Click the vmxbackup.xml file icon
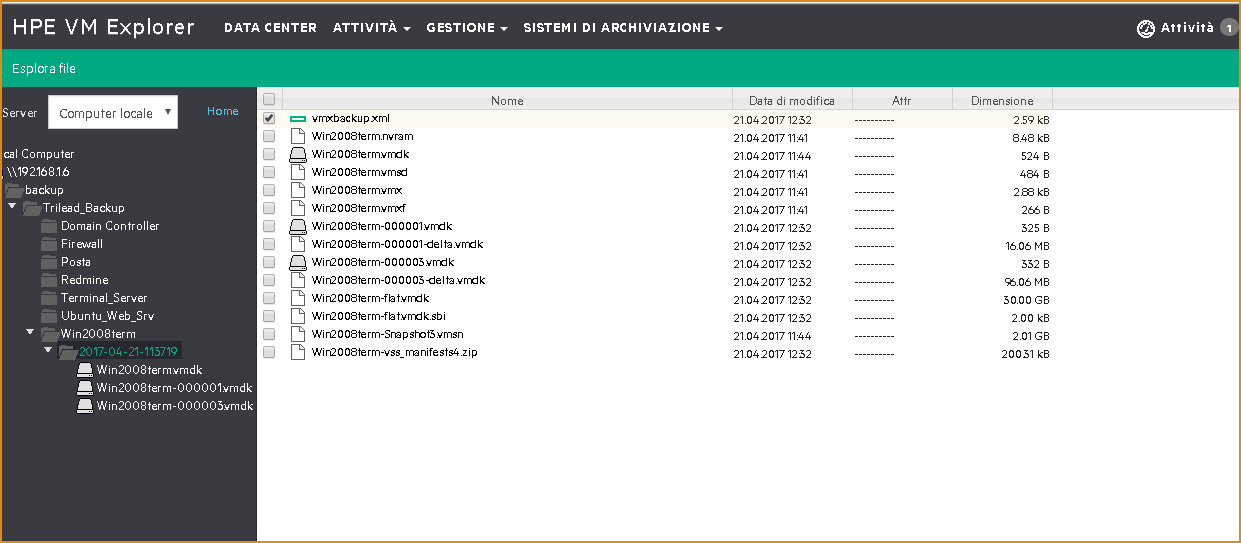Viewport: 1241px width, 543px height. 297,118
